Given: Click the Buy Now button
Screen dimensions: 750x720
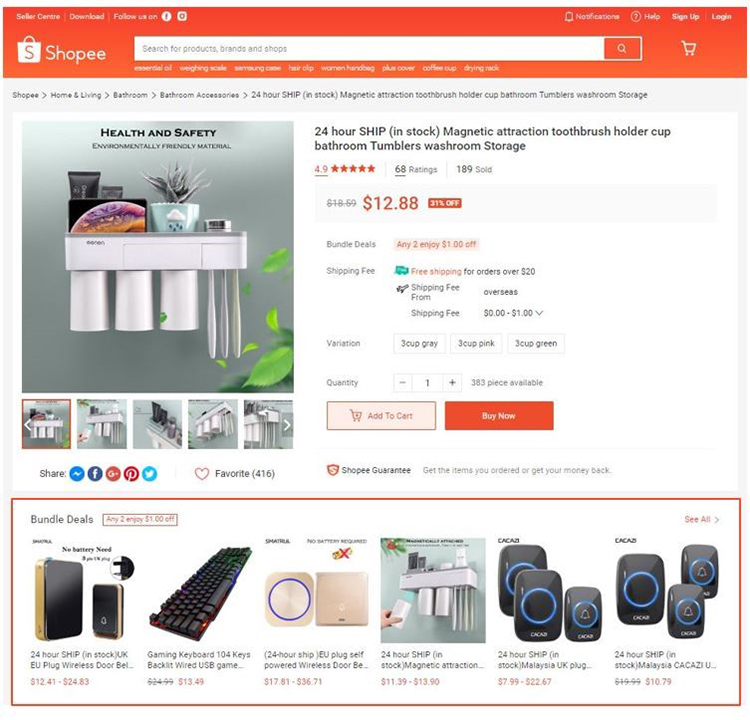Looking at the screenshot, I should (x=499, y=416).
